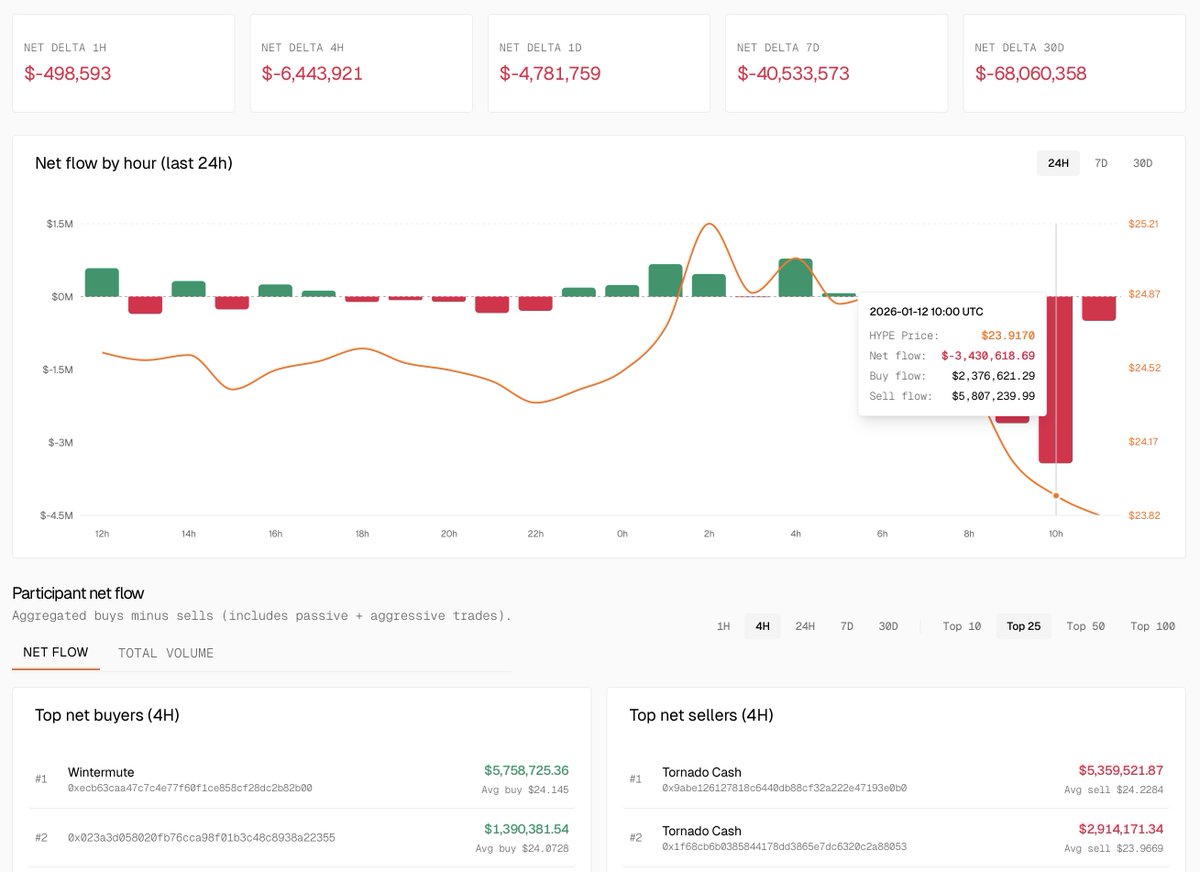This screenshot has height=872, width=1200.
Task: Show Top 25 participants
Action: [x=1023, y=626]
